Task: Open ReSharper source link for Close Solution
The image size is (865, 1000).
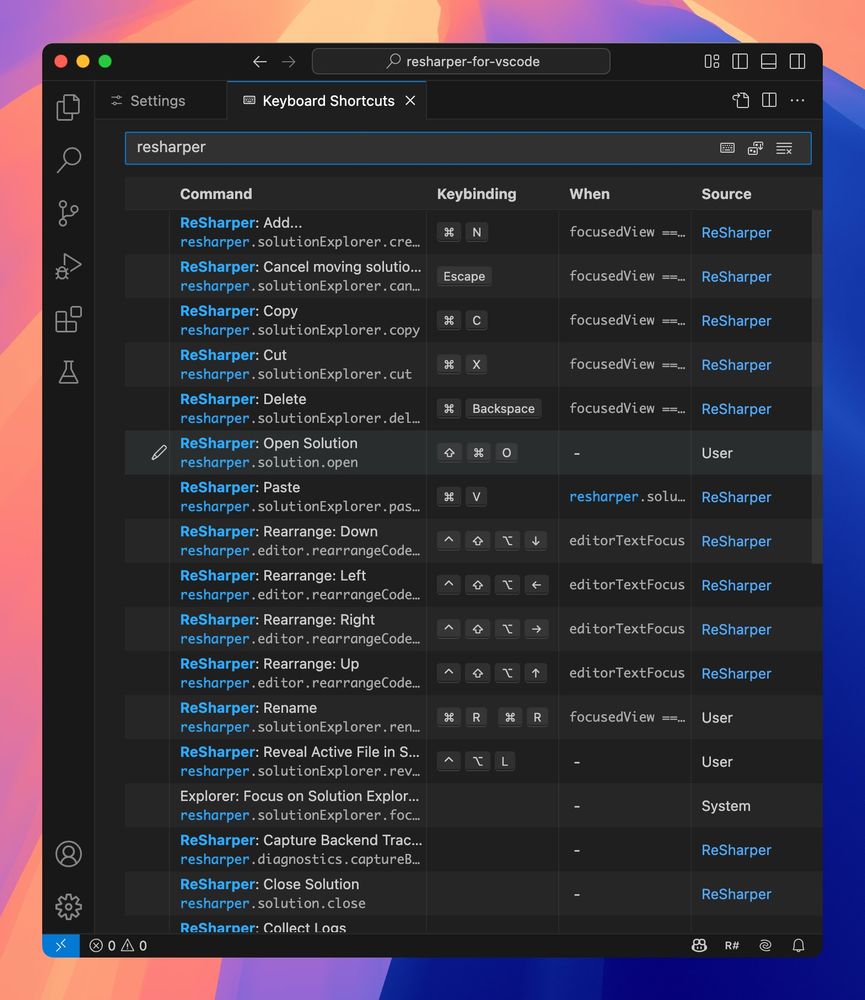Action: [736, 894]
